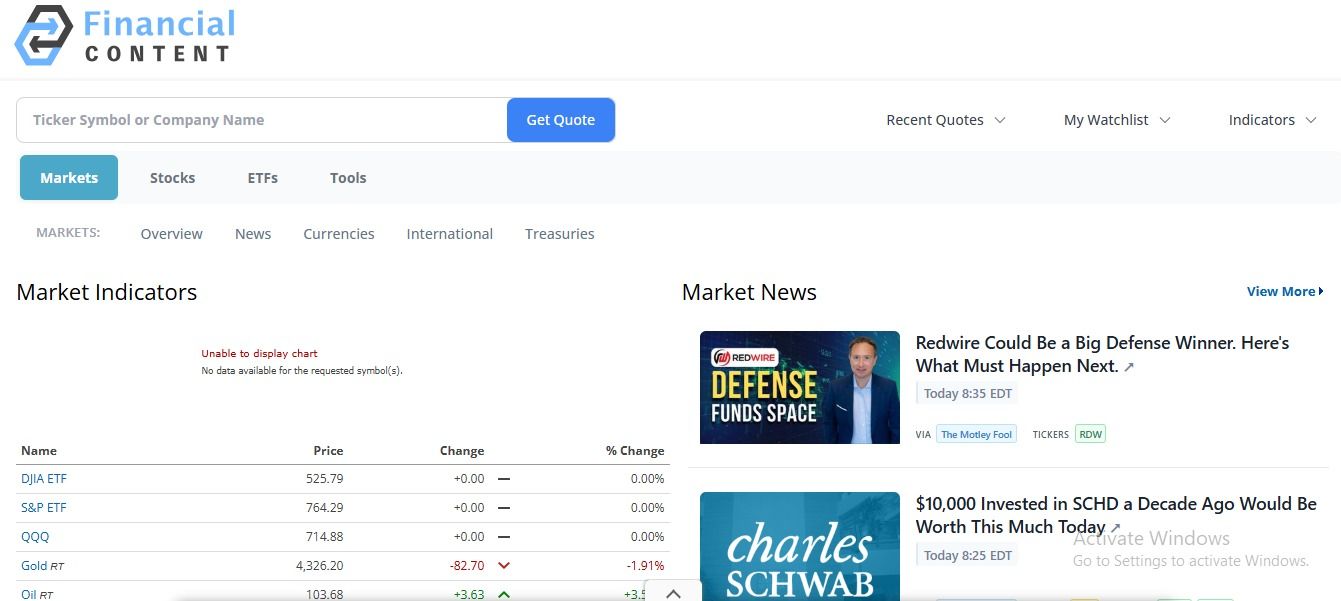Click the Name column header

(x=39, y=451)
